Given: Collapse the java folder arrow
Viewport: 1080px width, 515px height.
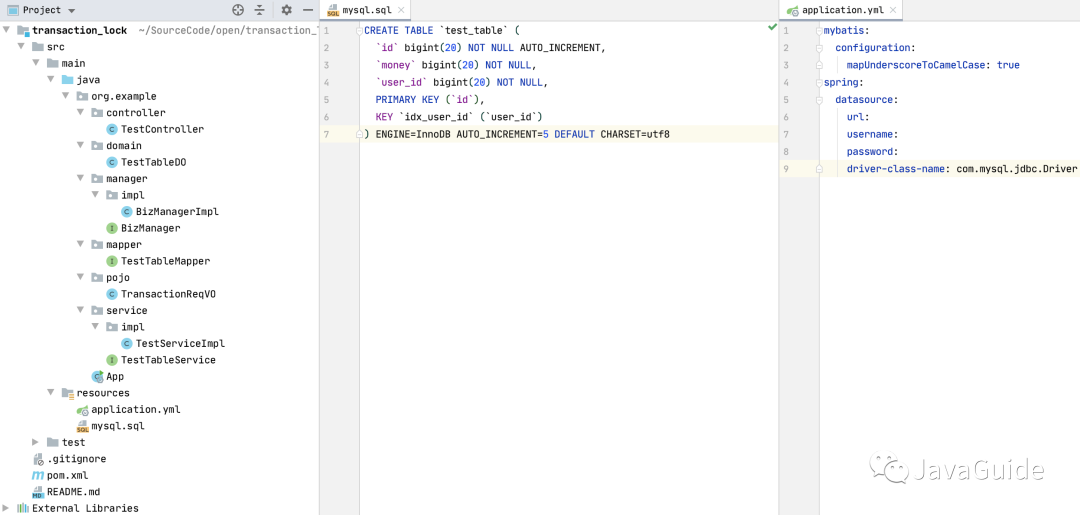Looking at the screenshot, I should click(x=51, y=80).
